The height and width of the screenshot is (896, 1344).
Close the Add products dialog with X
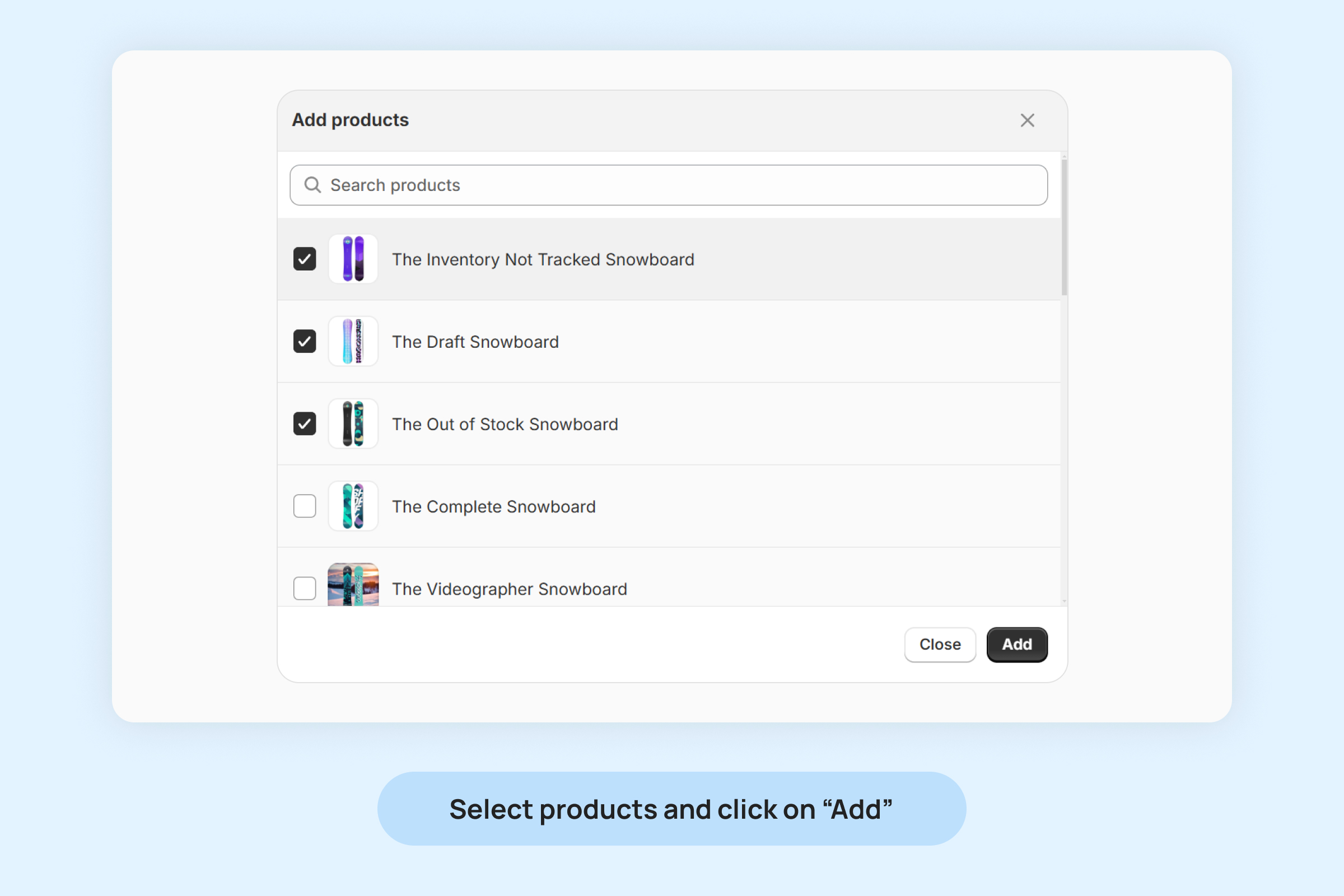pos(1027,120)
